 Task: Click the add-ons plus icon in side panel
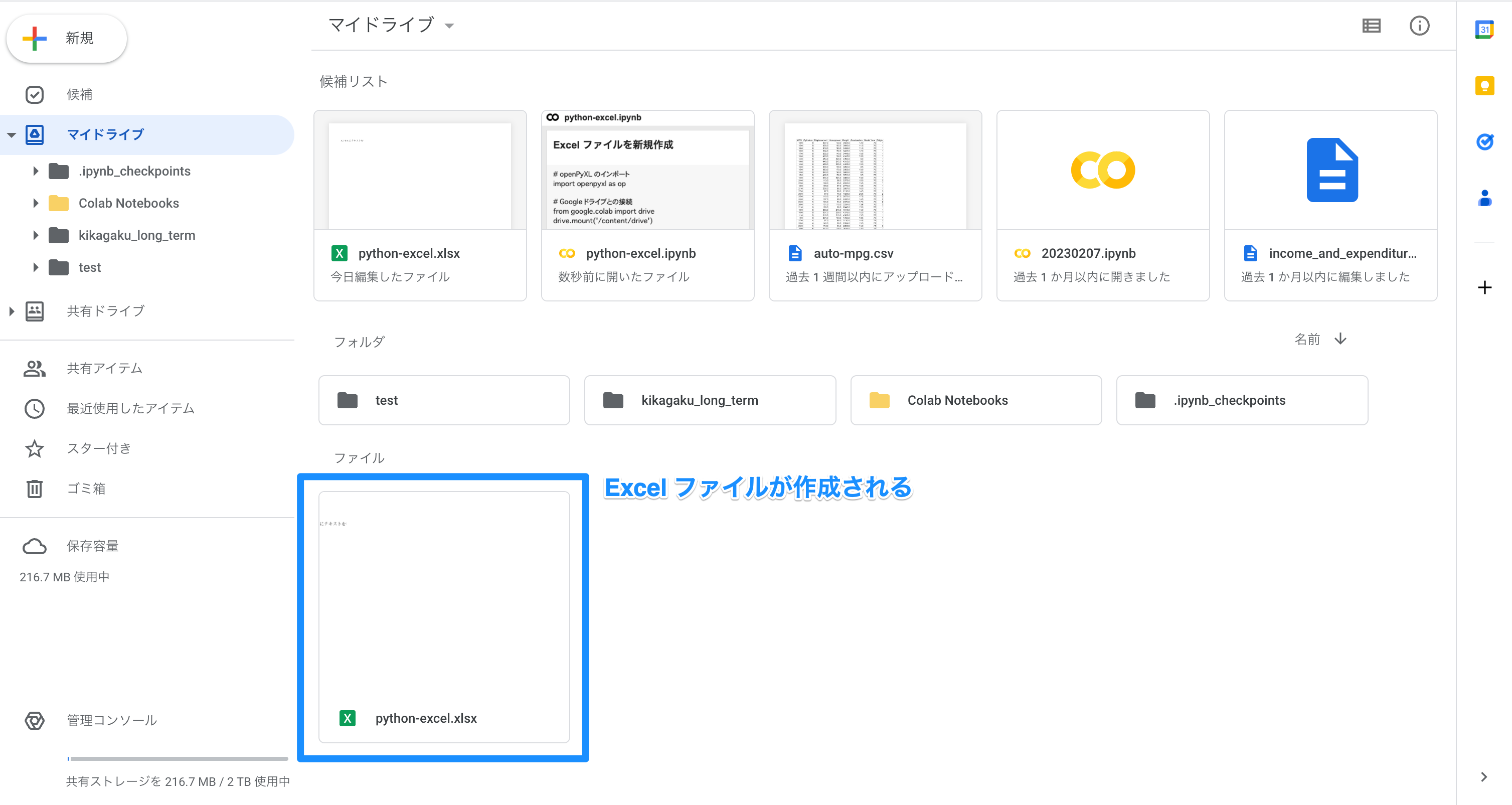1484,287
